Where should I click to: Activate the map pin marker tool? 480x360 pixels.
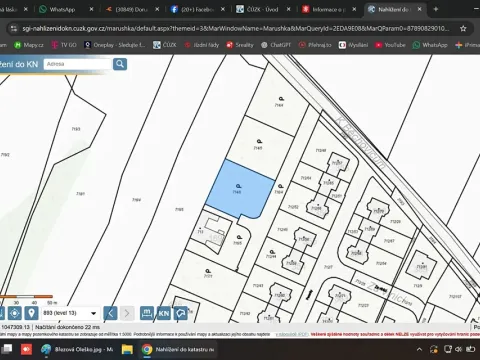pos(31,313)
